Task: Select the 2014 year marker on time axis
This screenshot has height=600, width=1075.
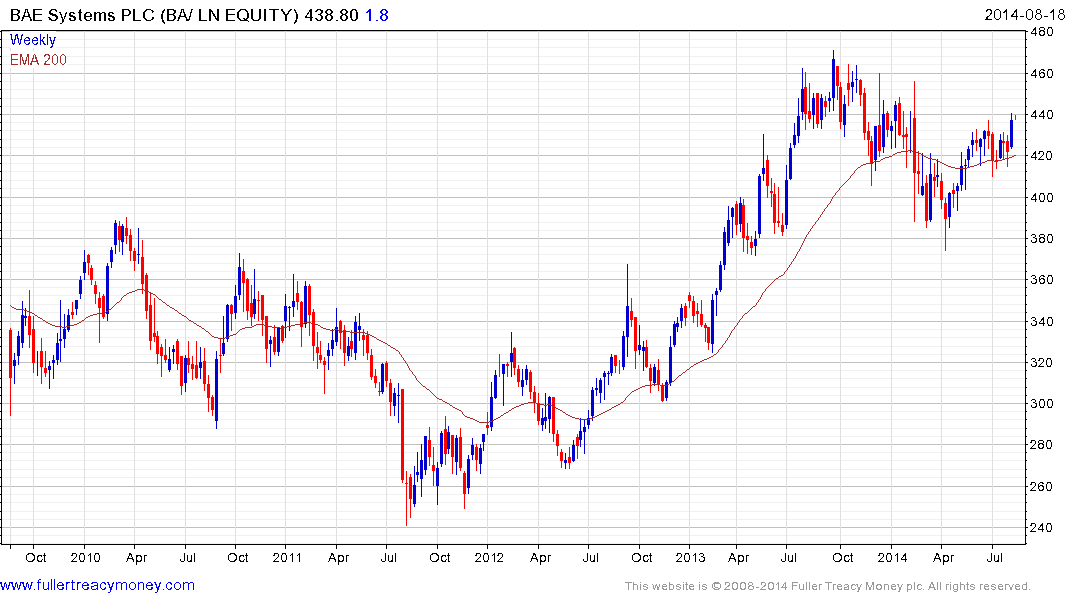Action: [892, 557]
